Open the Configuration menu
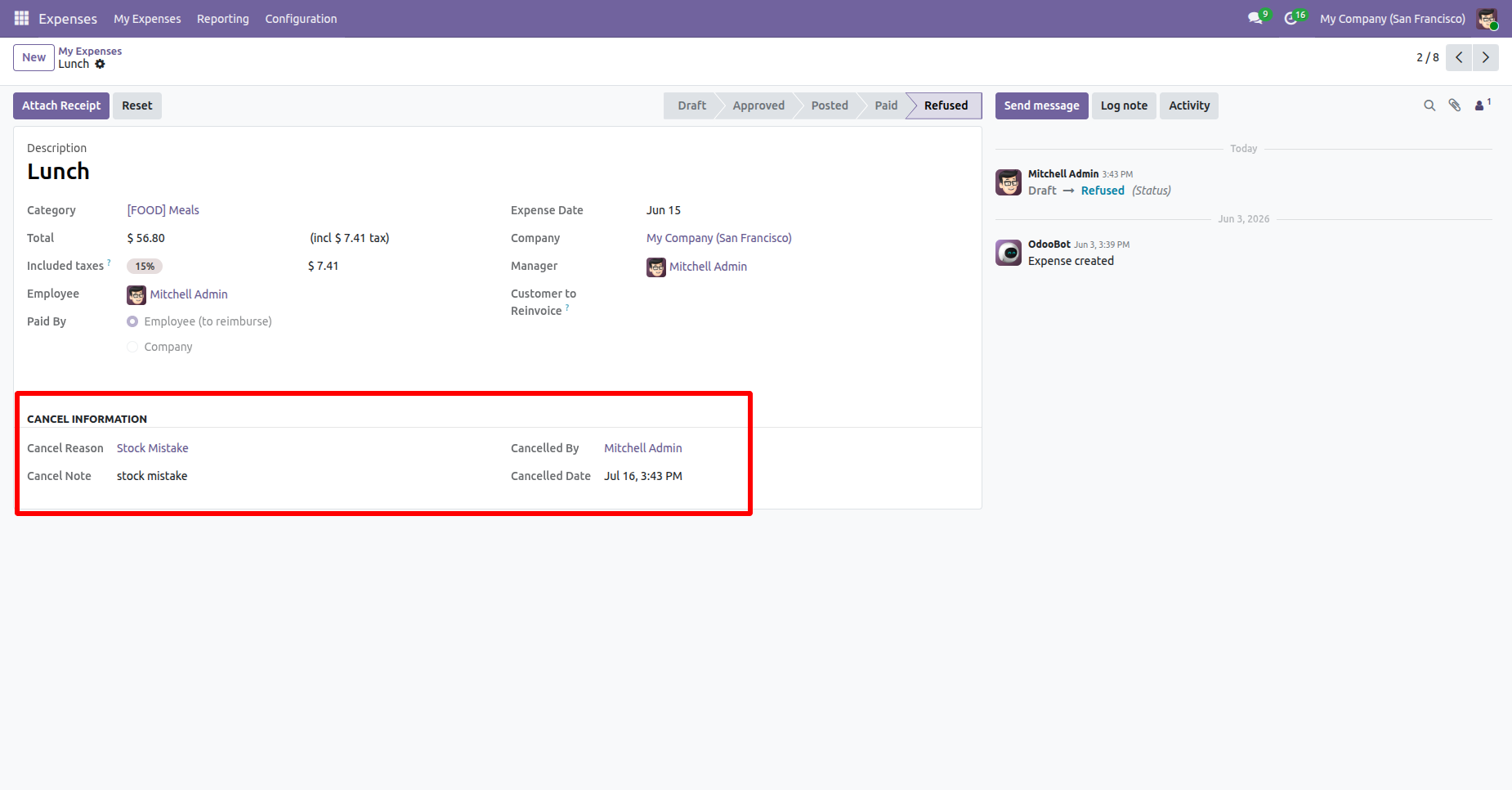The width and height of the screenshot is (1512, 790). [301, 18]
